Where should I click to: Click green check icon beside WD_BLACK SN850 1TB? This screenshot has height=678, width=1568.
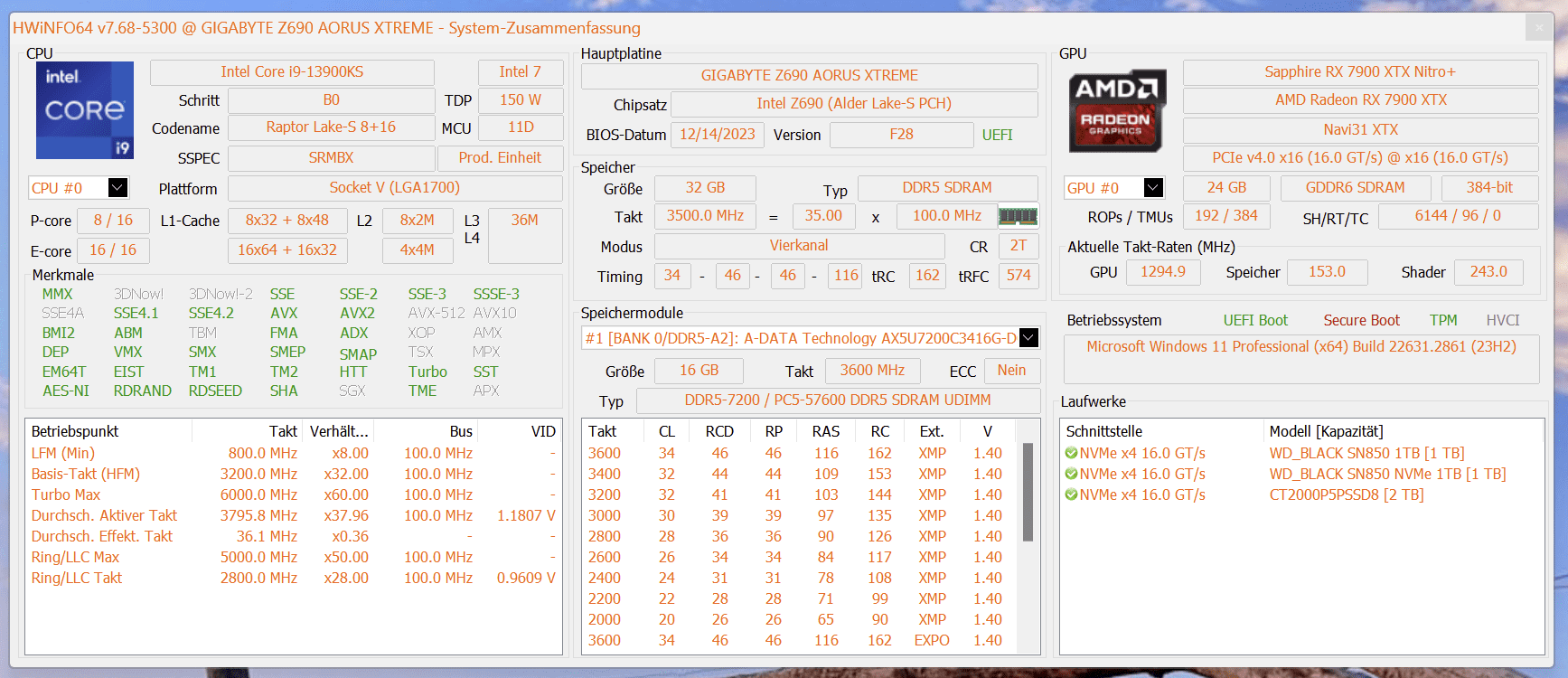(1071, 453)
